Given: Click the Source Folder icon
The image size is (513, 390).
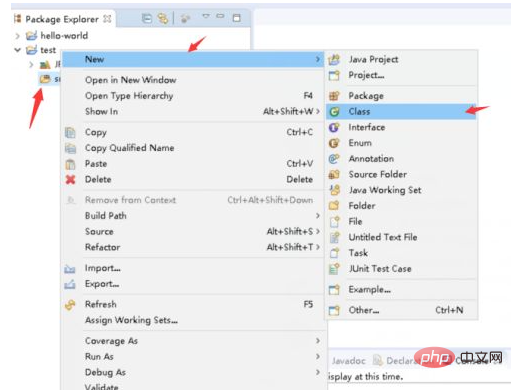Looking at the screenshot, I should 334,174.
